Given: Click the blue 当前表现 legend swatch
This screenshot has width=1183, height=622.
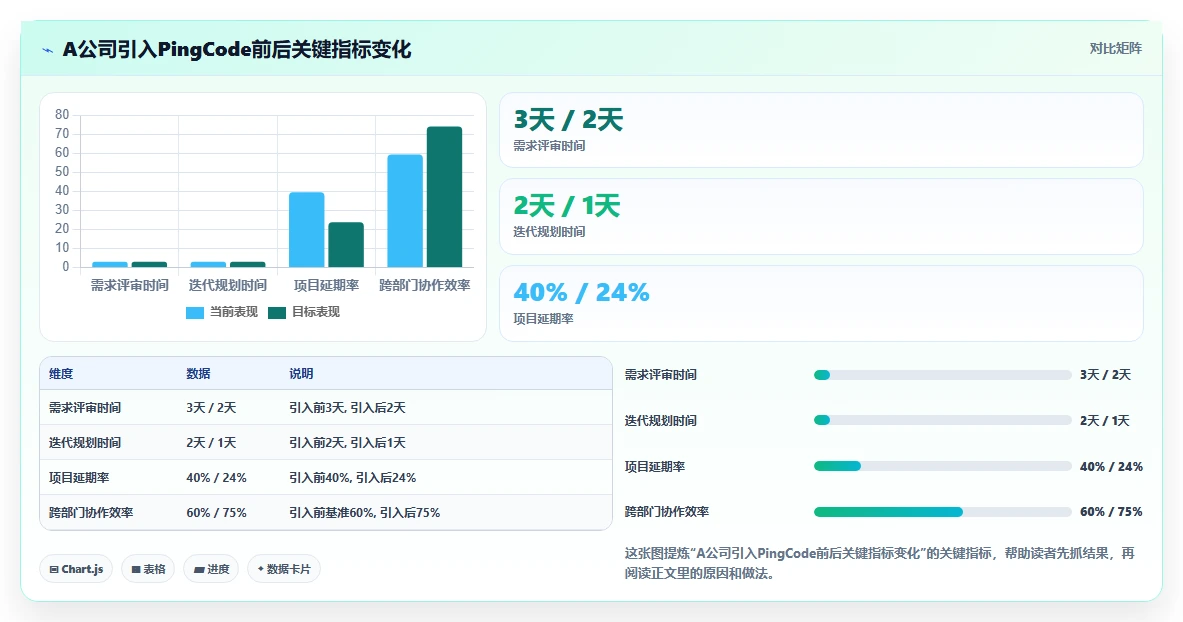Looking at the screenshot, I should [x=195, y=313].
